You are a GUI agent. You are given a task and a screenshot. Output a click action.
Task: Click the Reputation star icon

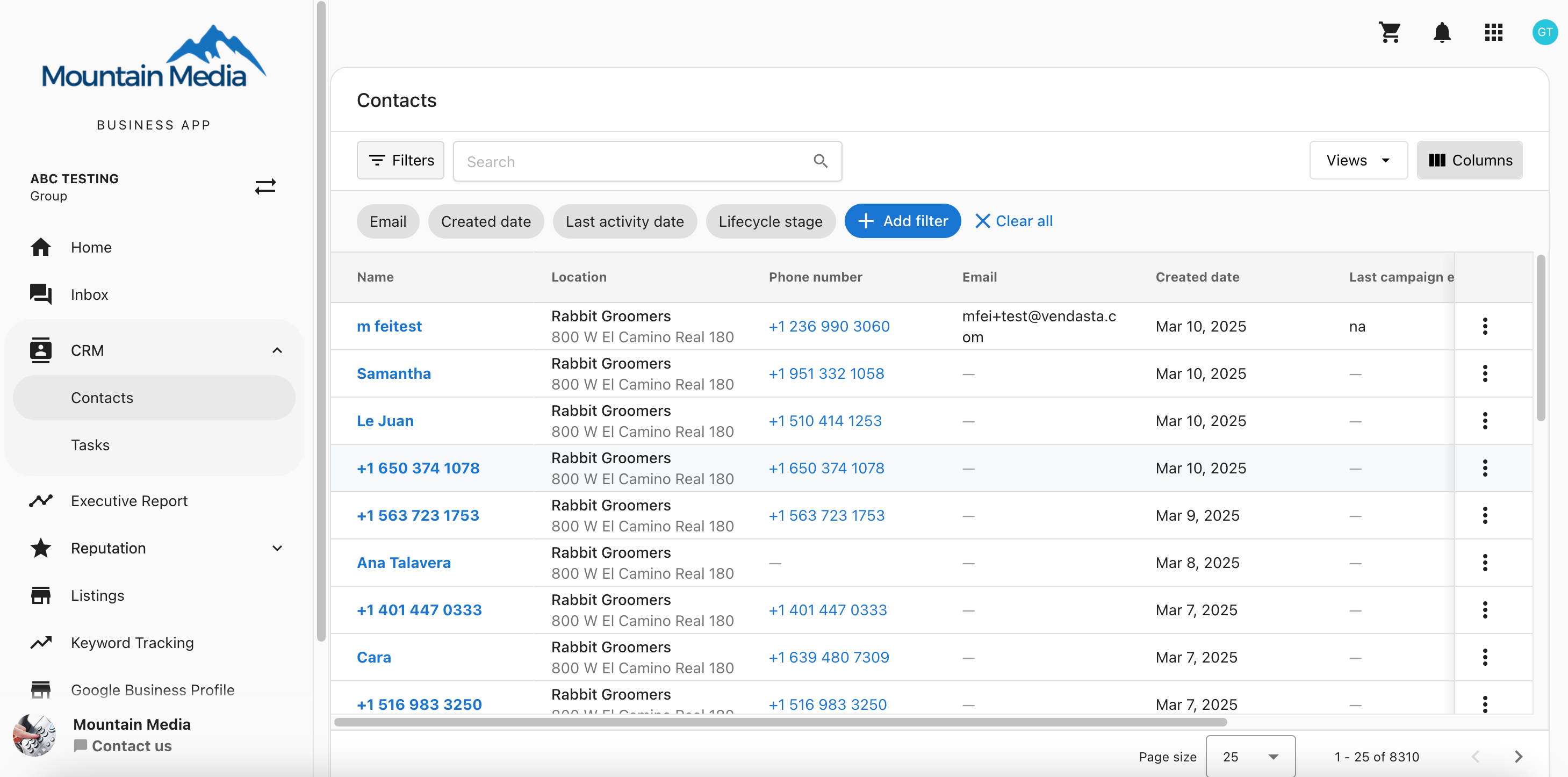coord(41,548)
